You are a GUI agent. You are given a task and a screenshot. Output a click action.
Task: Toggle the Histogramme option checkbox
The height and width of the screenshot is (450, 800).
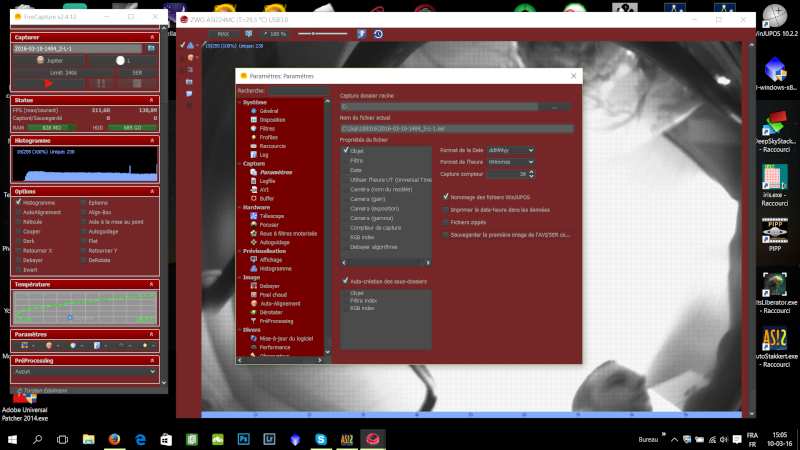coord(18,203)
